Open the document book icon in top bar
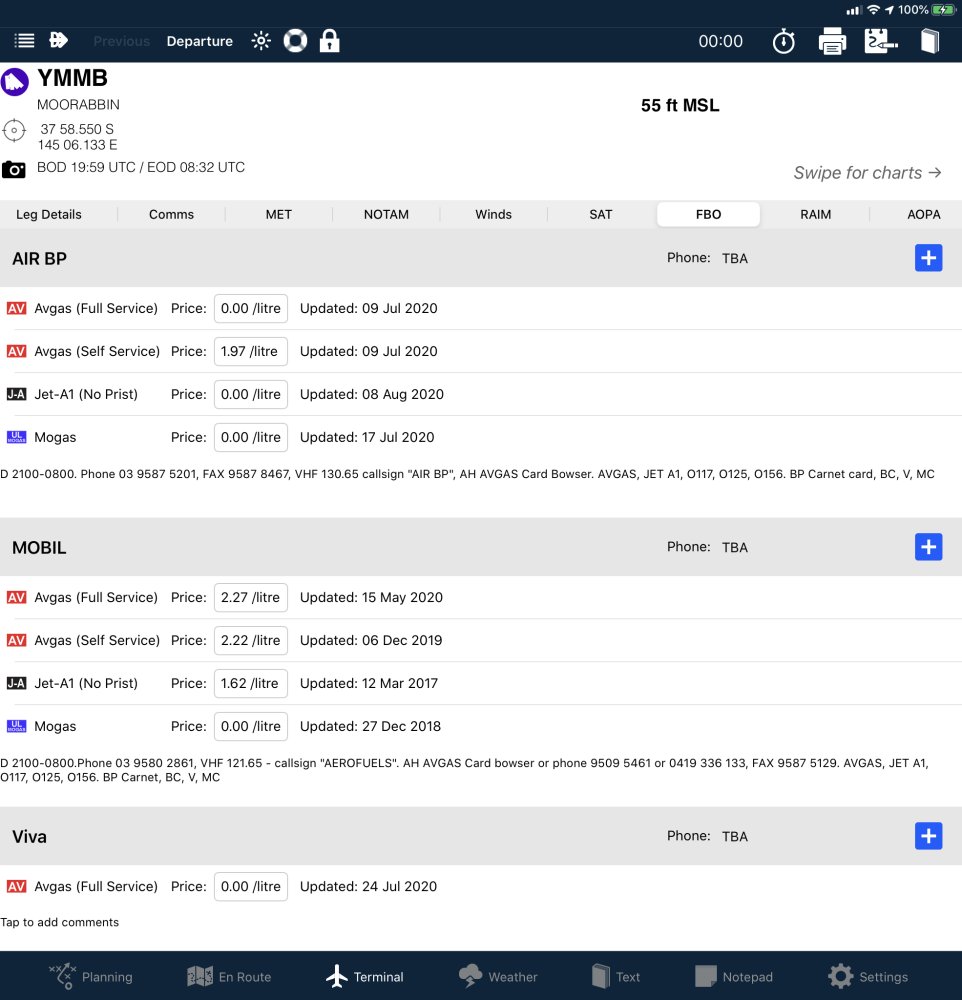Screen dimensions: 962x1000 (x=929, y=41)
